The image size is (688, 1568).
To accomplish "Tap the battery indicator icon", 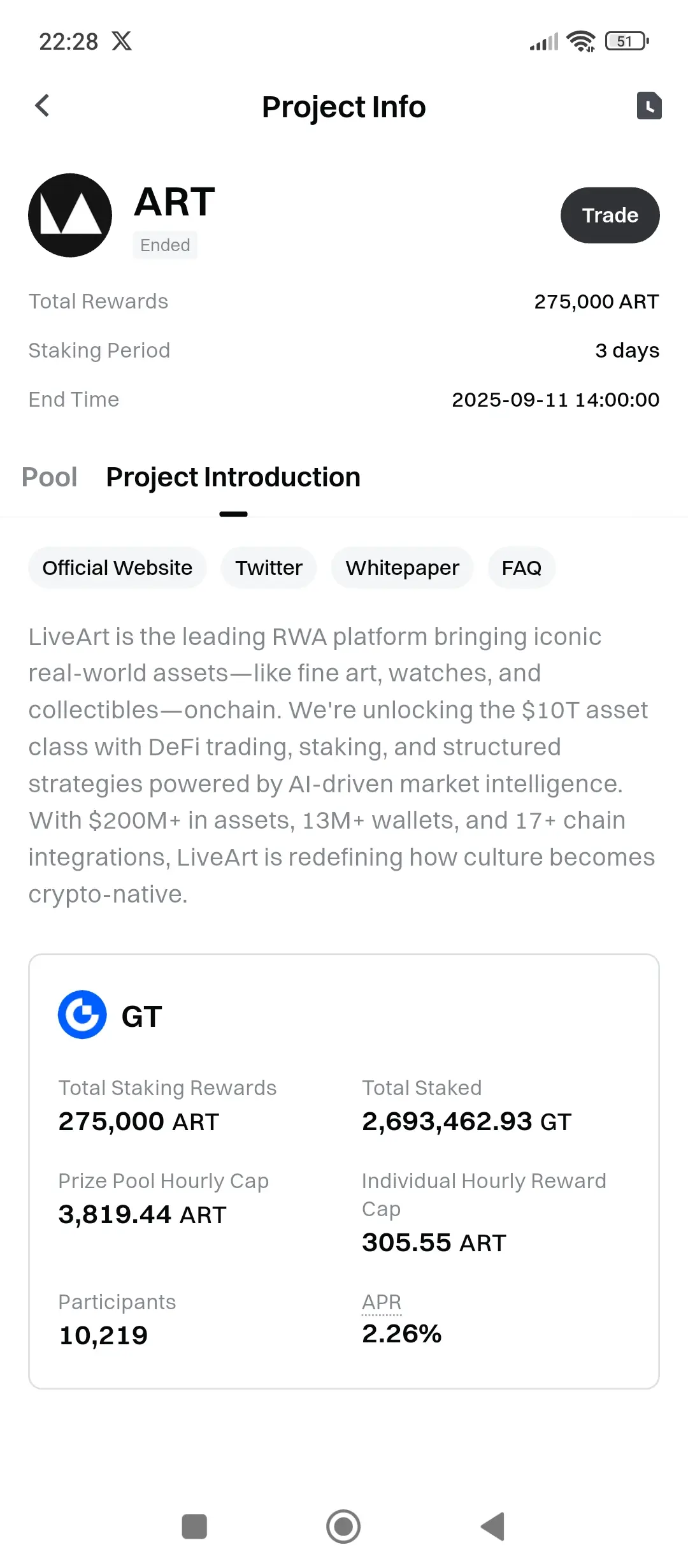I will pyautogui.click(x=627, y=41).
